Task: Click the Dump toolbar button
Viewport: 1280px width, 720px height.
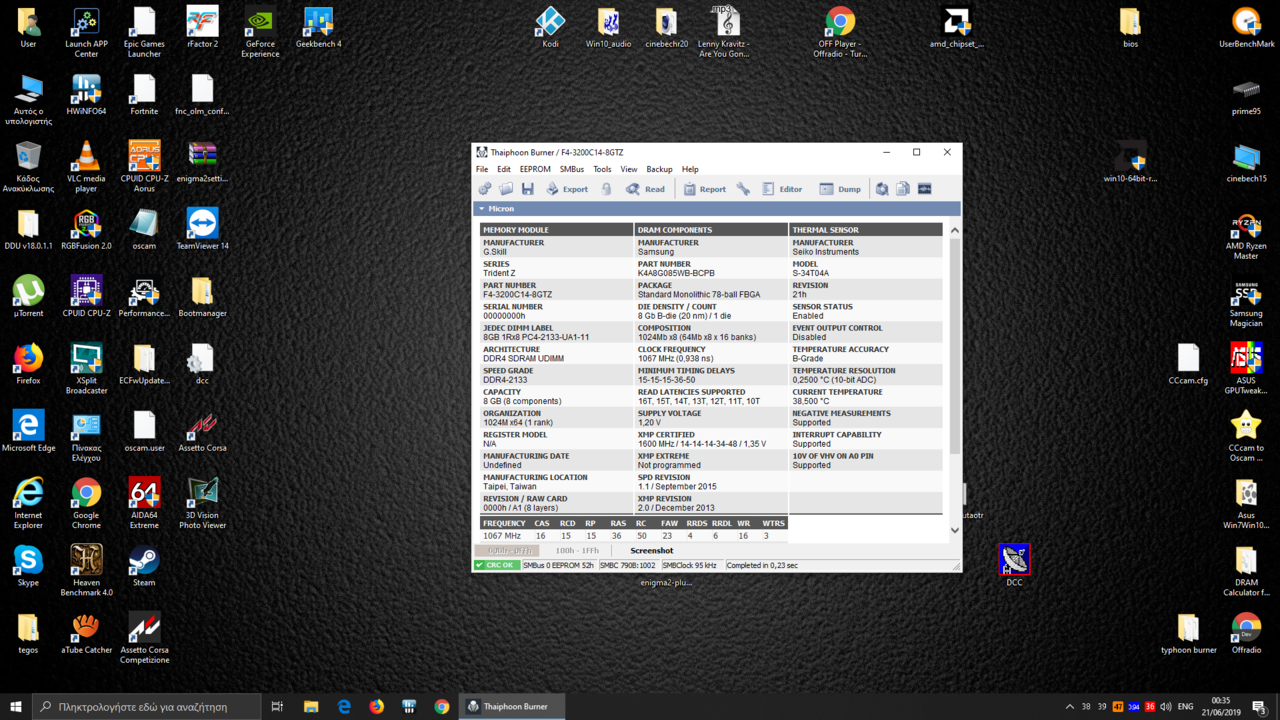Action: (x=840, y=189)
